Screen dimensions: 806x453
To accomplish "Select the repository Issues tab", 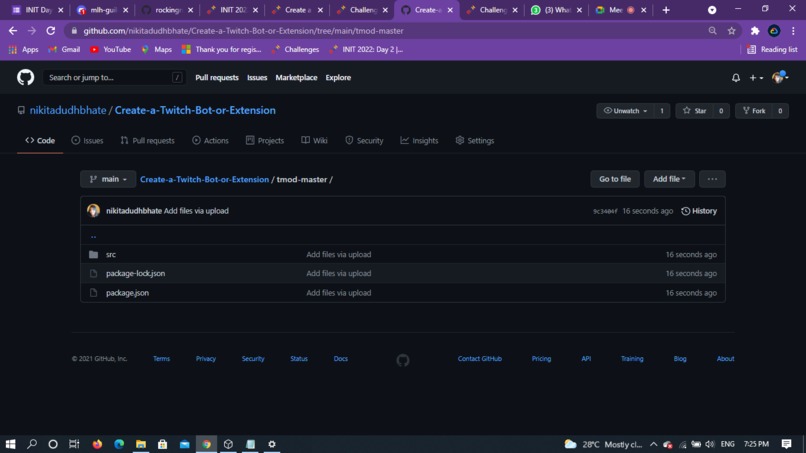I will (x=87, y=140).
